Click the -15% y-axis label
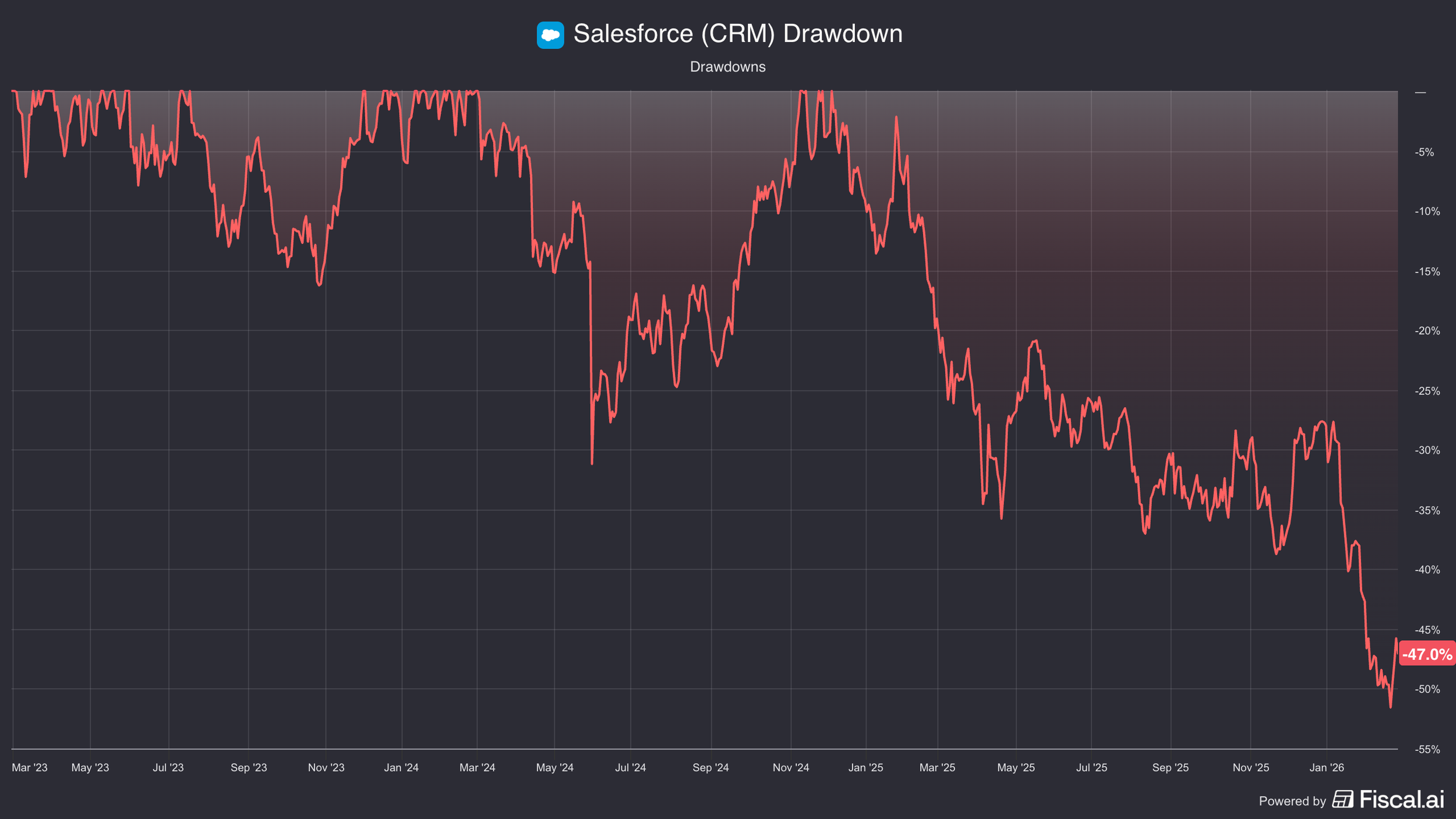Screen dimensions: 1456x819 click(x=1427, y=271)
